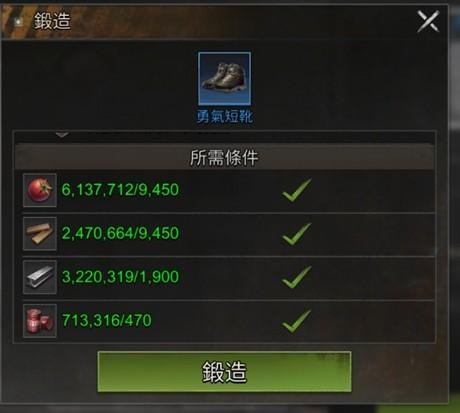
Task: Click the 713,316/470 fuel amount text
Action: tap(107, 320)
